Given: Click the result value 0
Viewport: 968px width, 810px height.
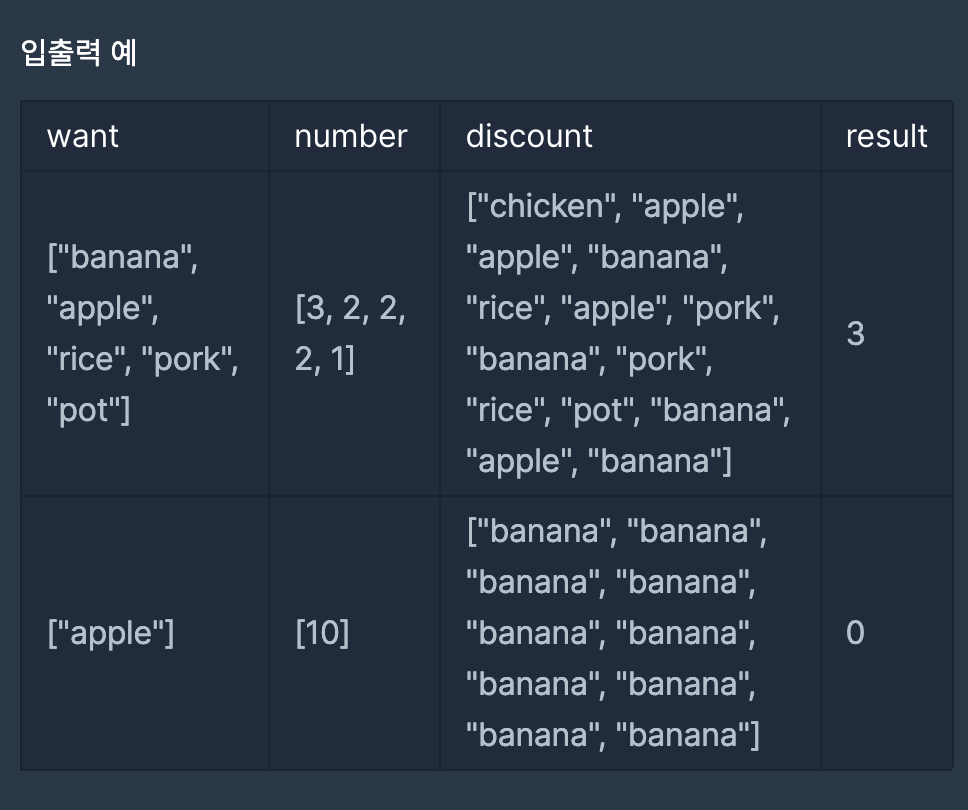Looking at the screenshot, I should pyautogui.click(x=855, y=633).
